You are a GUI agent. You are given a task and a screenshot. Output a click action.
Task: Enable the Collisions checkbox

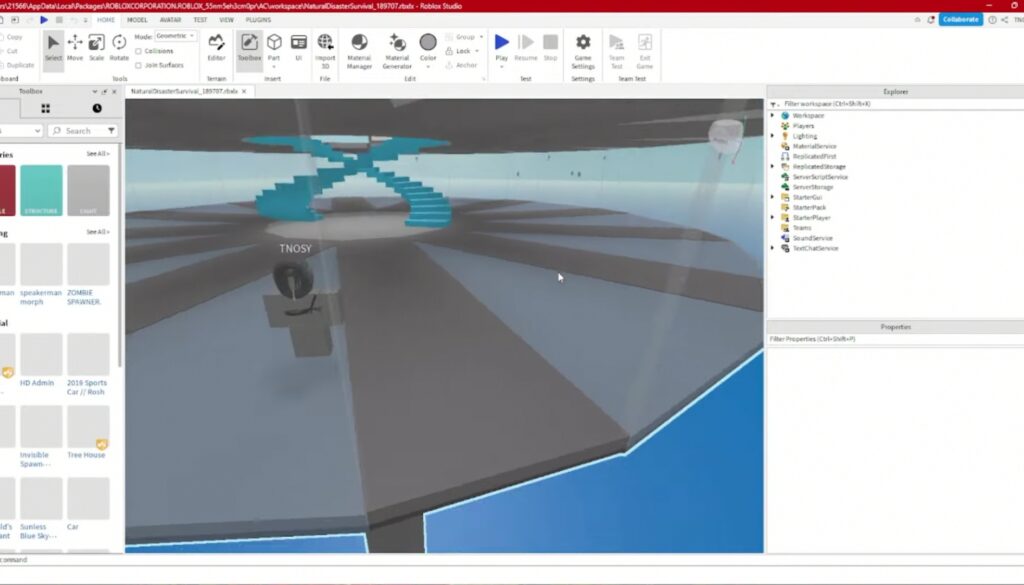(x=138, y=51)
